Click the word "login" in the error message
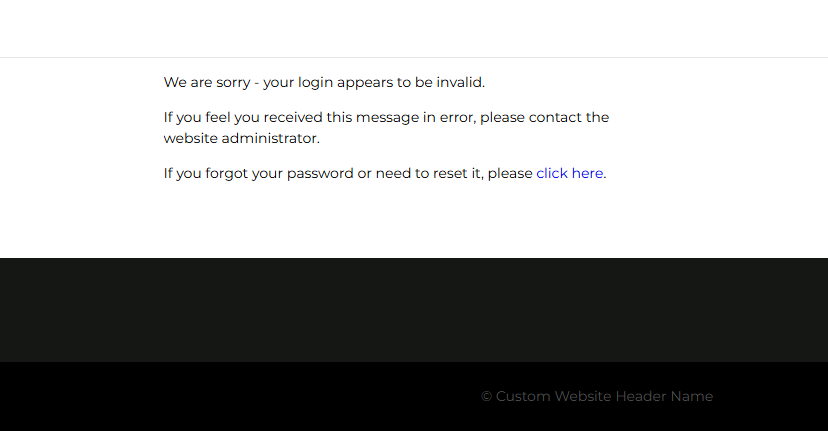Screen dimensions: 828x431 click(316, 82)
